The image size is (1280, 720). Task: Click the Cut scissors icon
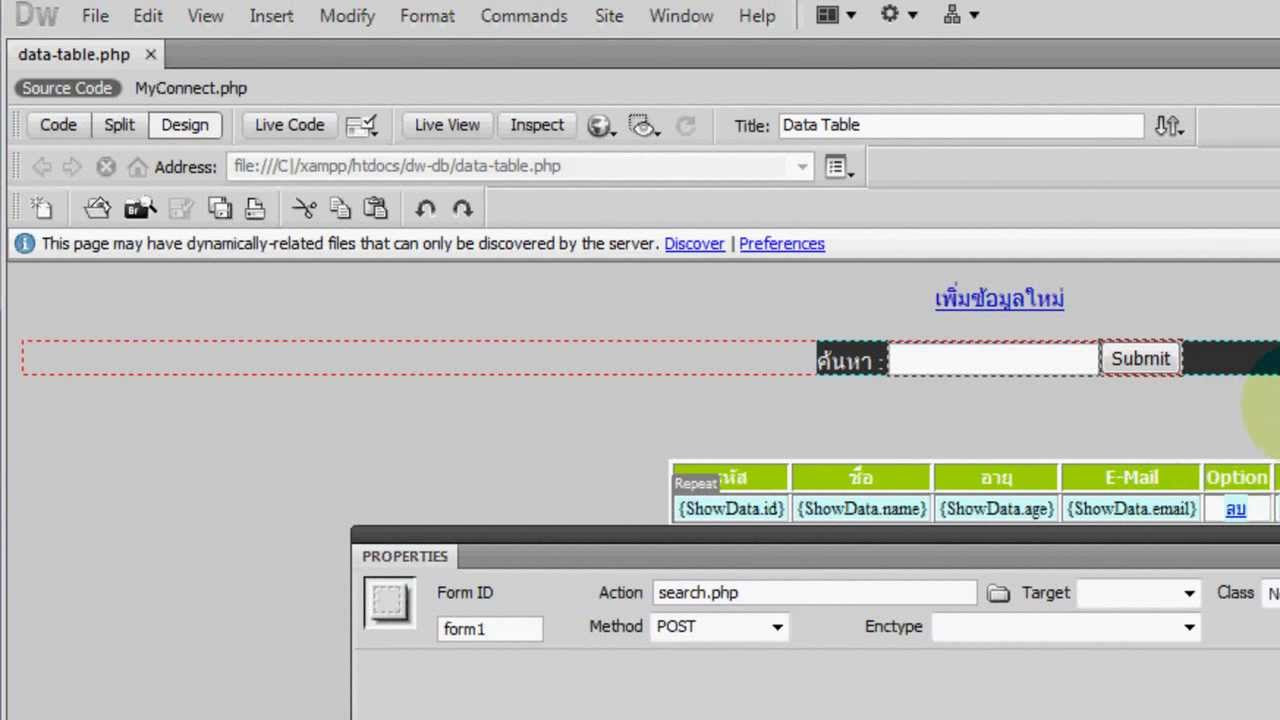[x=304, y=208]
